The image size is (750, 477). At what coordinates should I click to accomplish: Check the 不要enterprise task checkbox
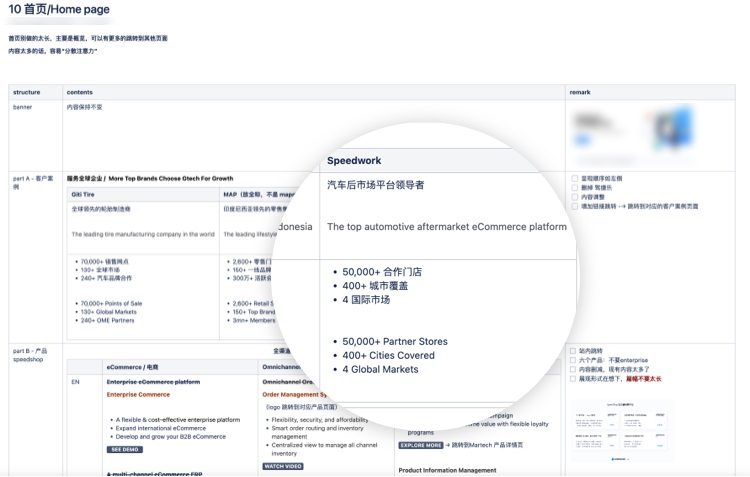pyautogui.click(x=572, y=360)
